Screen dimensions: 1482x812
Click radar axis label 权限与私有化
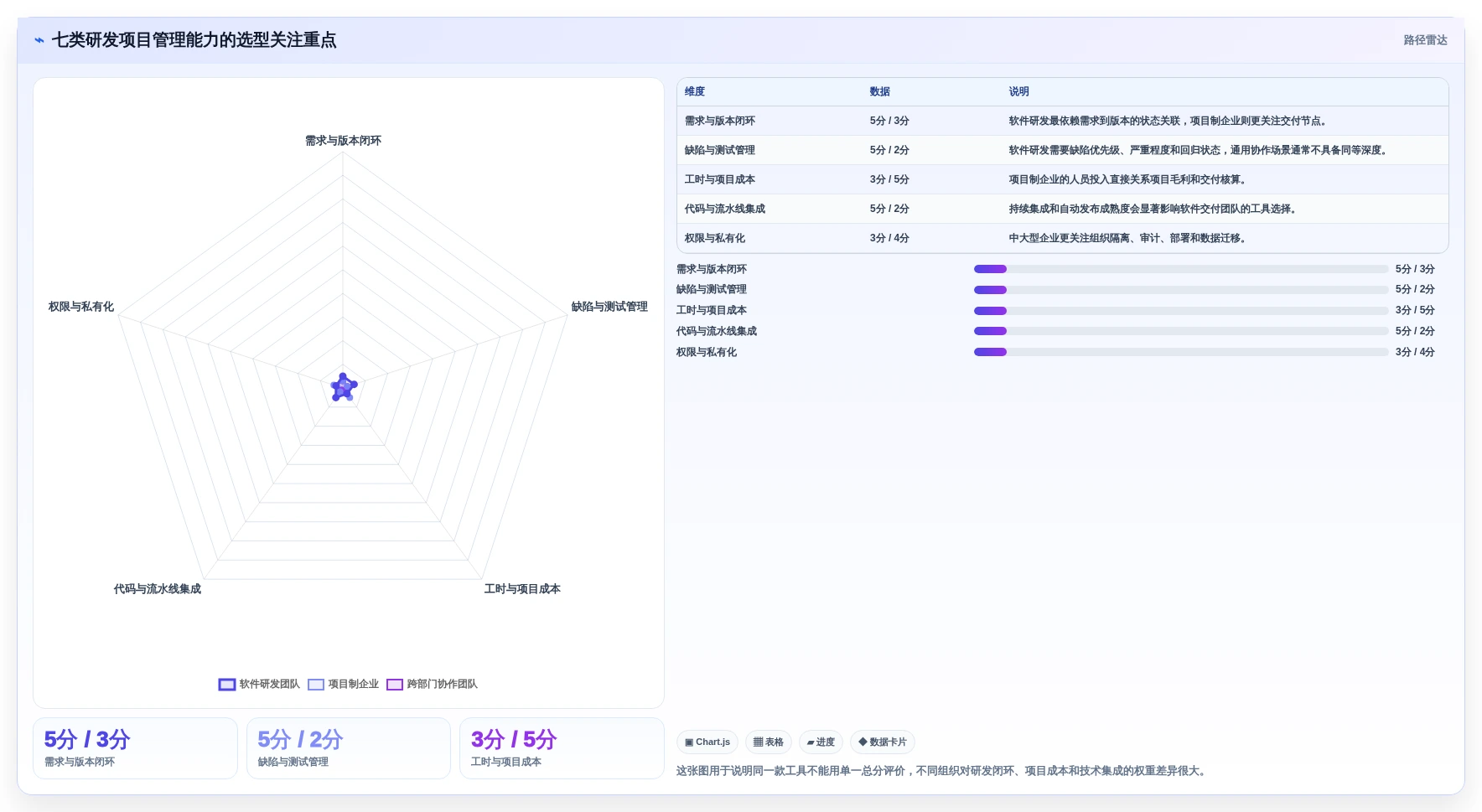(81, 307)
